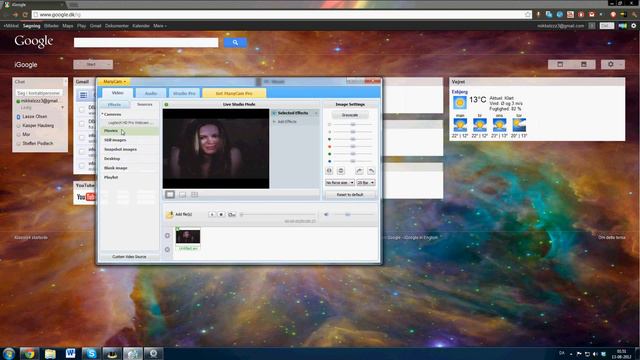The height and width of the screenshot is (360, 640).
Task: Open the iGoogle Start dropdown button
Action: 93,64
